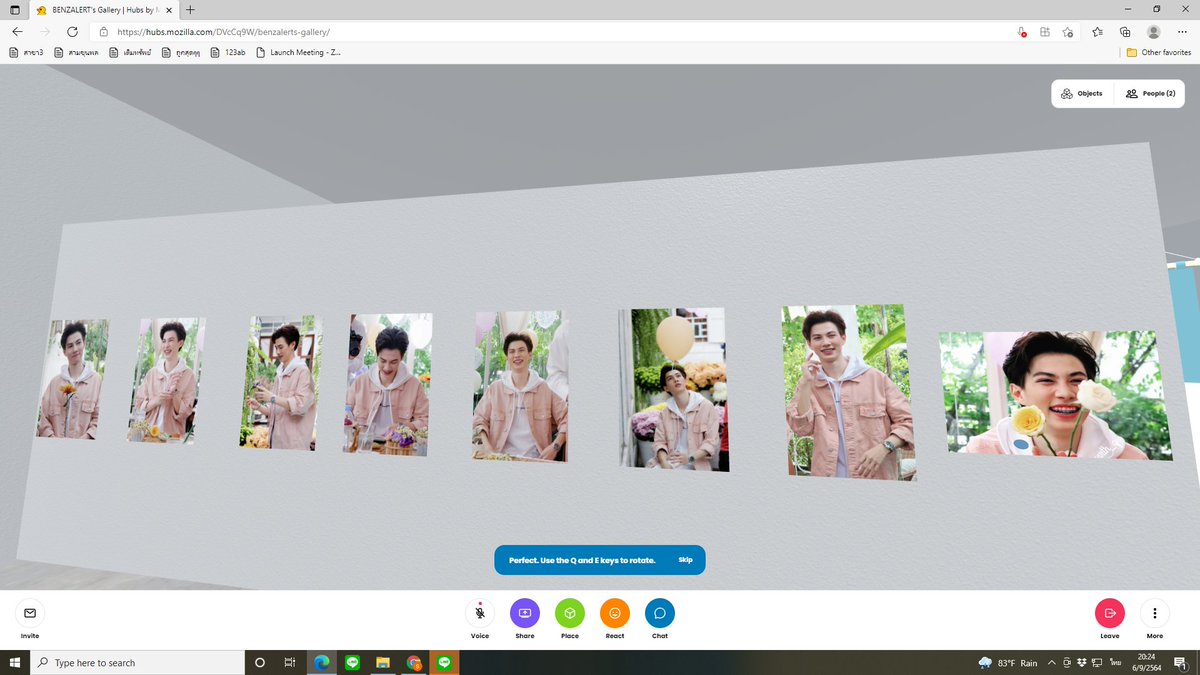Go back in browser history

(17, 31)
